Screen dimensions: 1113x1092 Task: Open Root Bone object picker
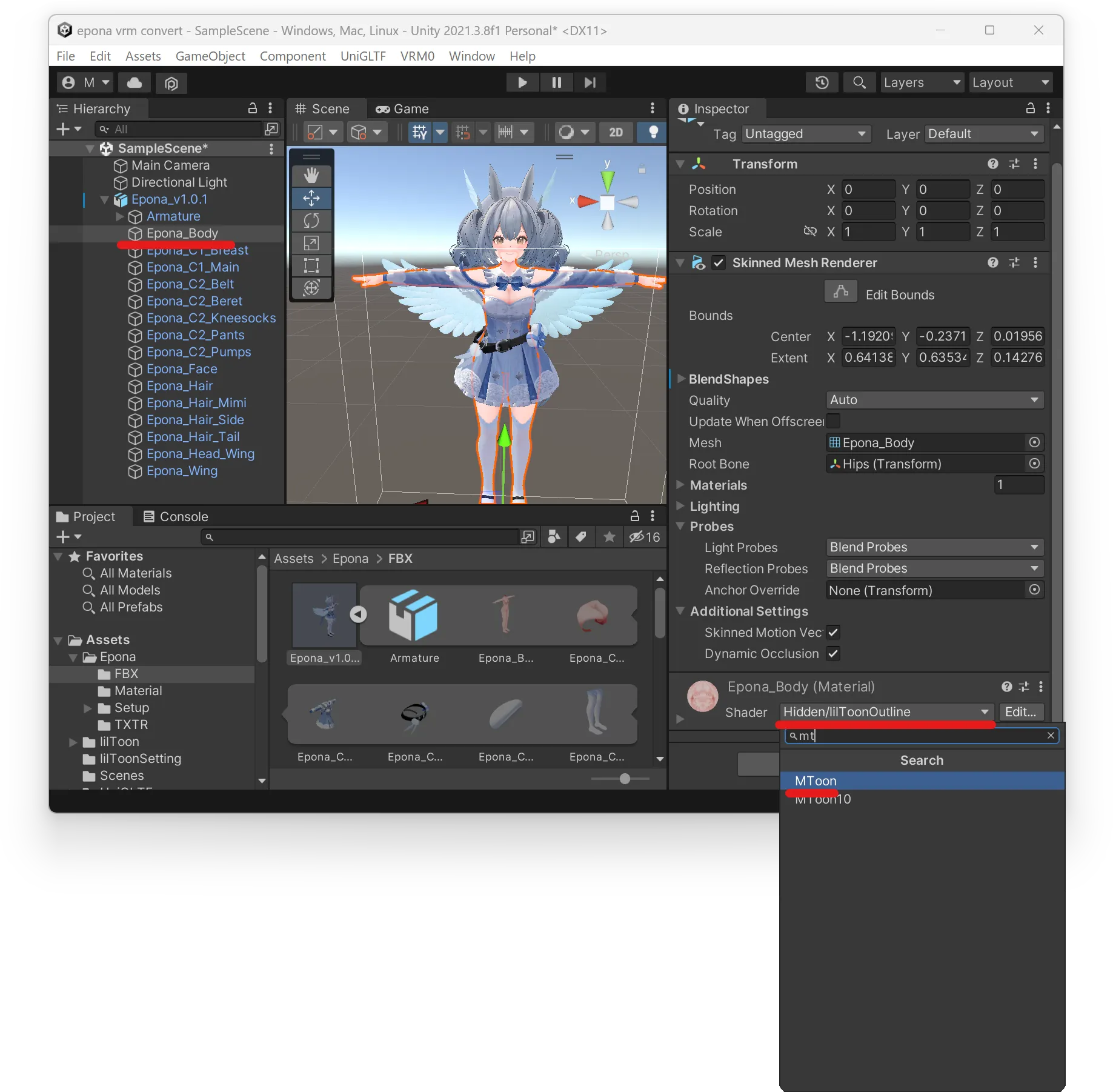click(x=1034, y=464)
